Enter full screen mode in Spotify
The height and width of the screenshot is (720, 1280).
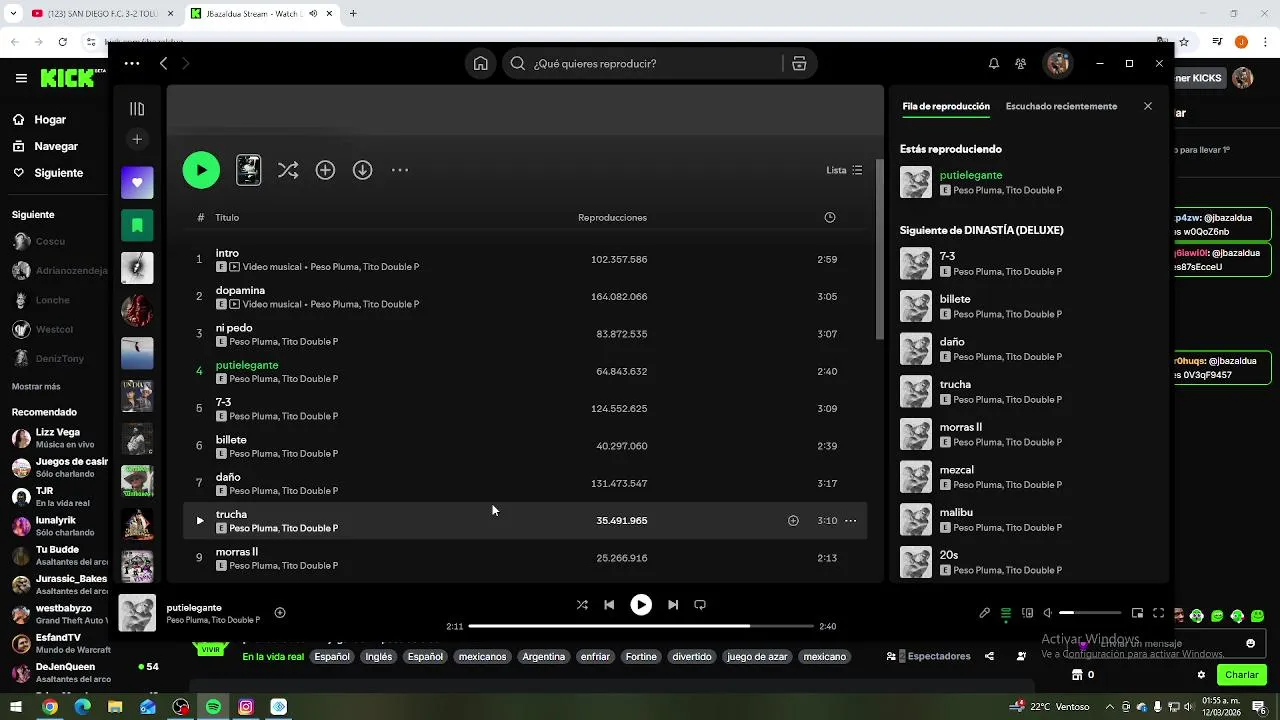[1158, 613]
